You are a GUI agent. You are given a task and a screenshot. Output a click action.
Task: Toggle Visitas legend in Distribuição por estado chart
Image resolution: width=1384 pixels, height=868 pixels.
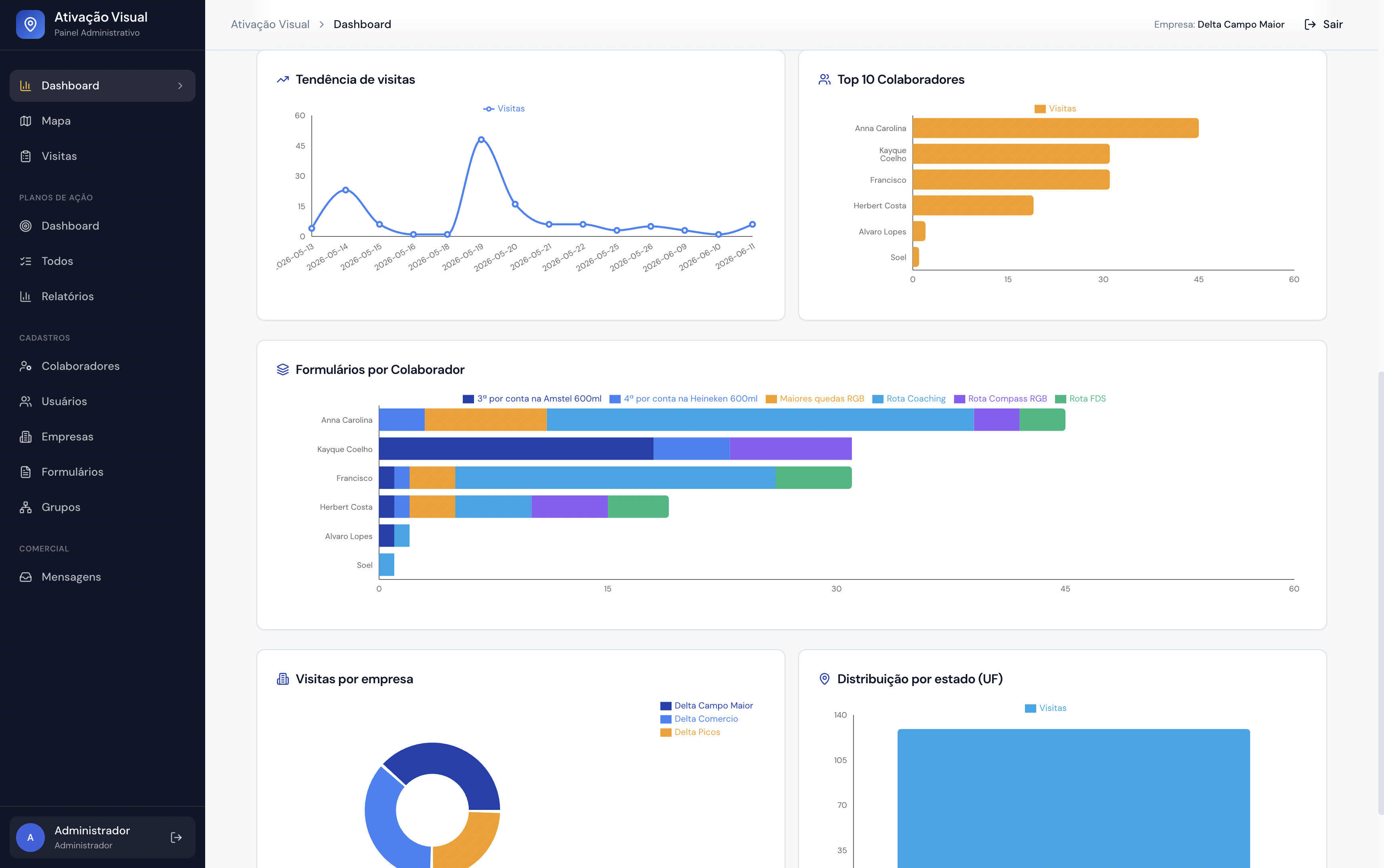coord(1045,709)
